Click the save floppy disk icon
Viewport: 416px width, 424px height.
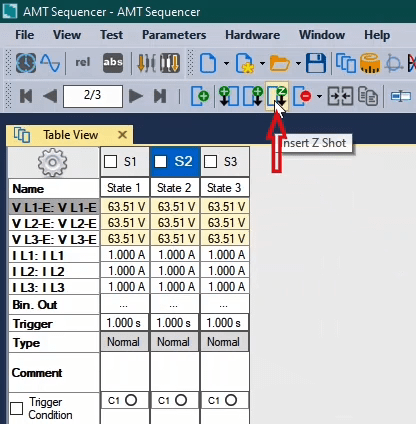point(316,63)
